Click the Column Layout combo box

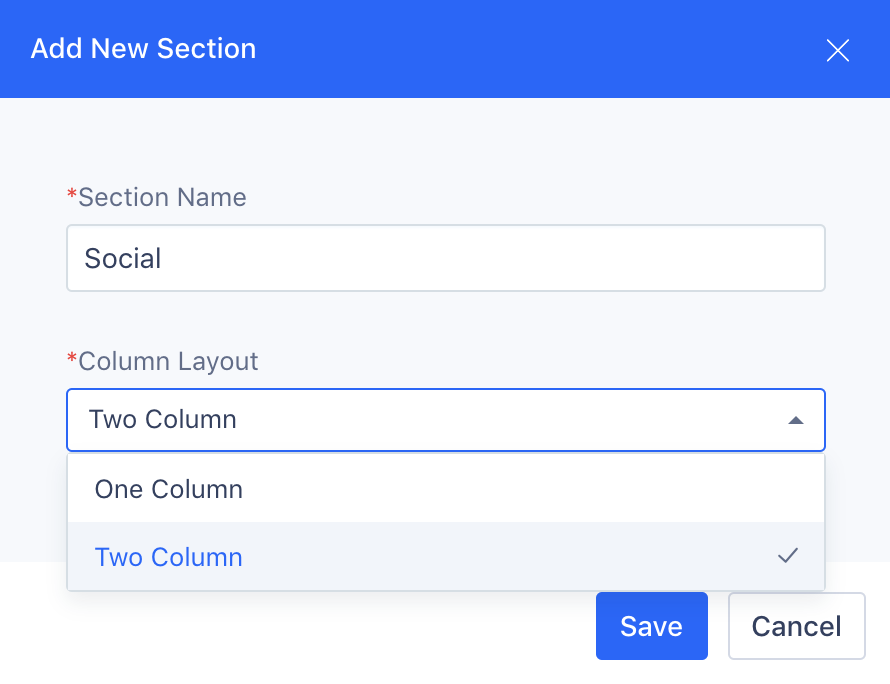pos(446,420)
